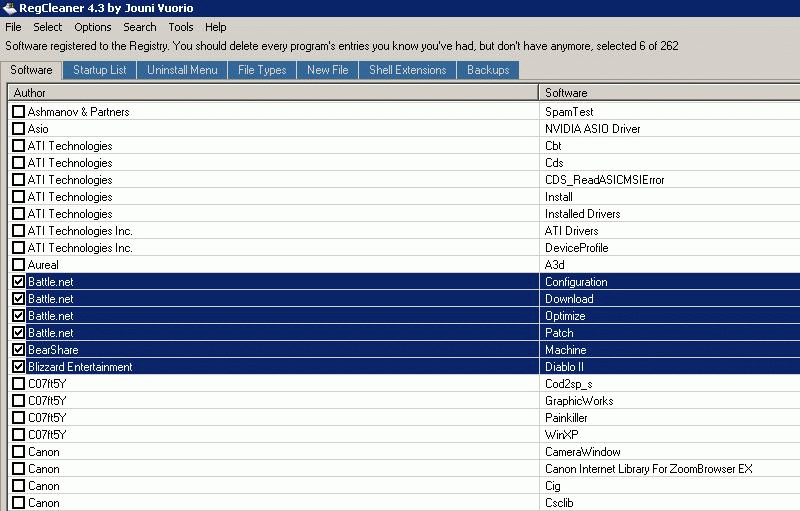
Task: Open the Tools menu
Action: point(181,27)
